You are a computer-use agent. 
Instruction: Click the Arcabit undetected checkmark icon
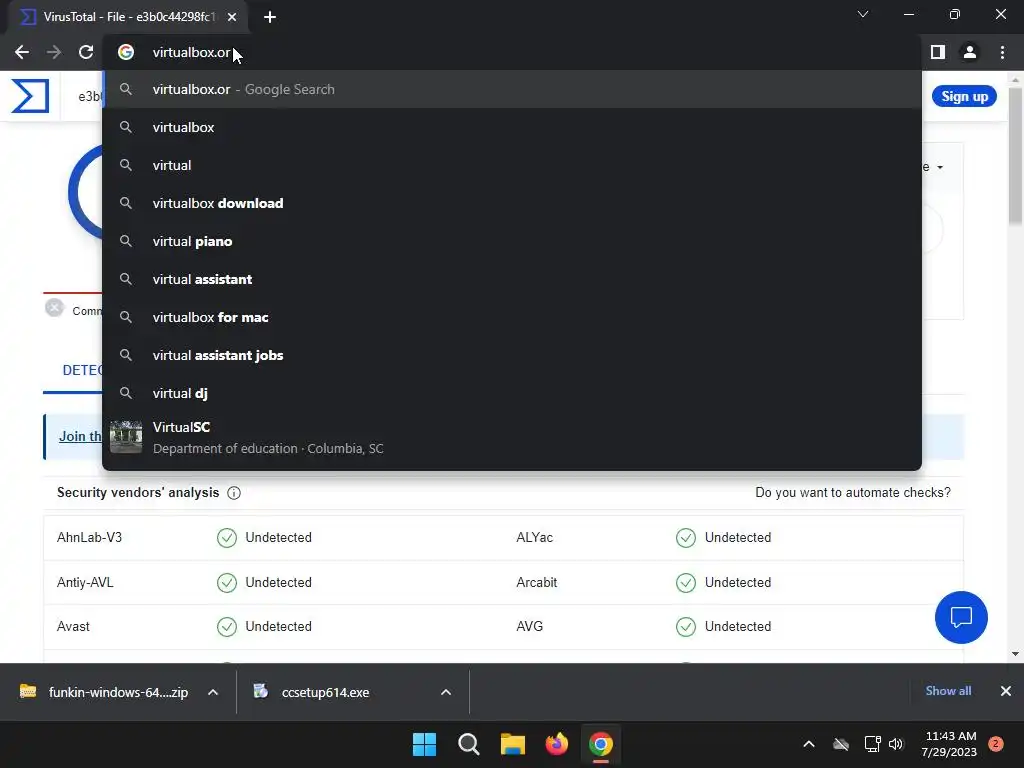point(686,583)
